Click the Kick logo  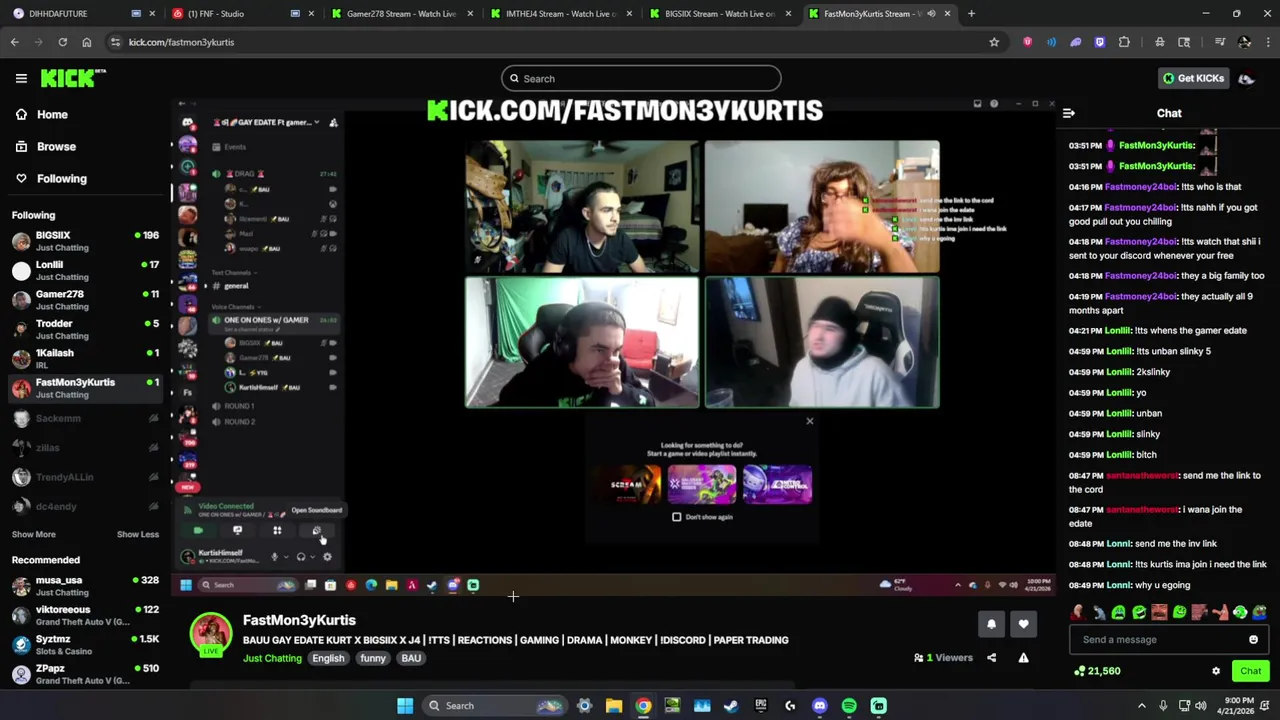[x=73, y=78]
